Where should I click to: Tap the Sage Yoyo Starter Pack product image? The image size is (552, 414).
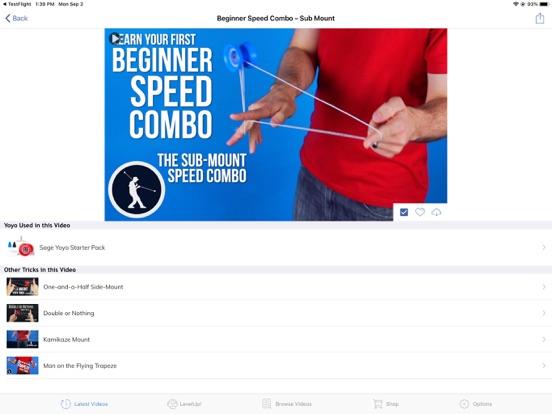coord(21,247)
